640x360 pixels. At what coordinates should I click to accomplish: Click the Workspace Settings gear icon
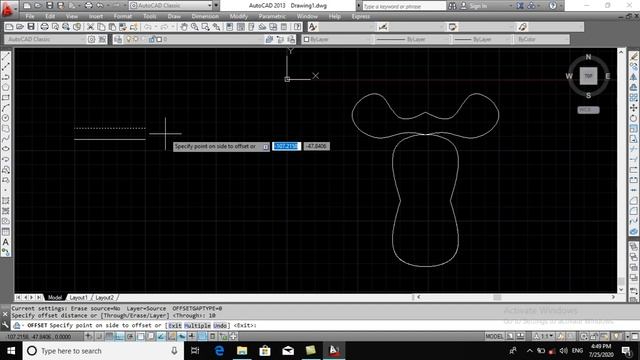point(91,39)
